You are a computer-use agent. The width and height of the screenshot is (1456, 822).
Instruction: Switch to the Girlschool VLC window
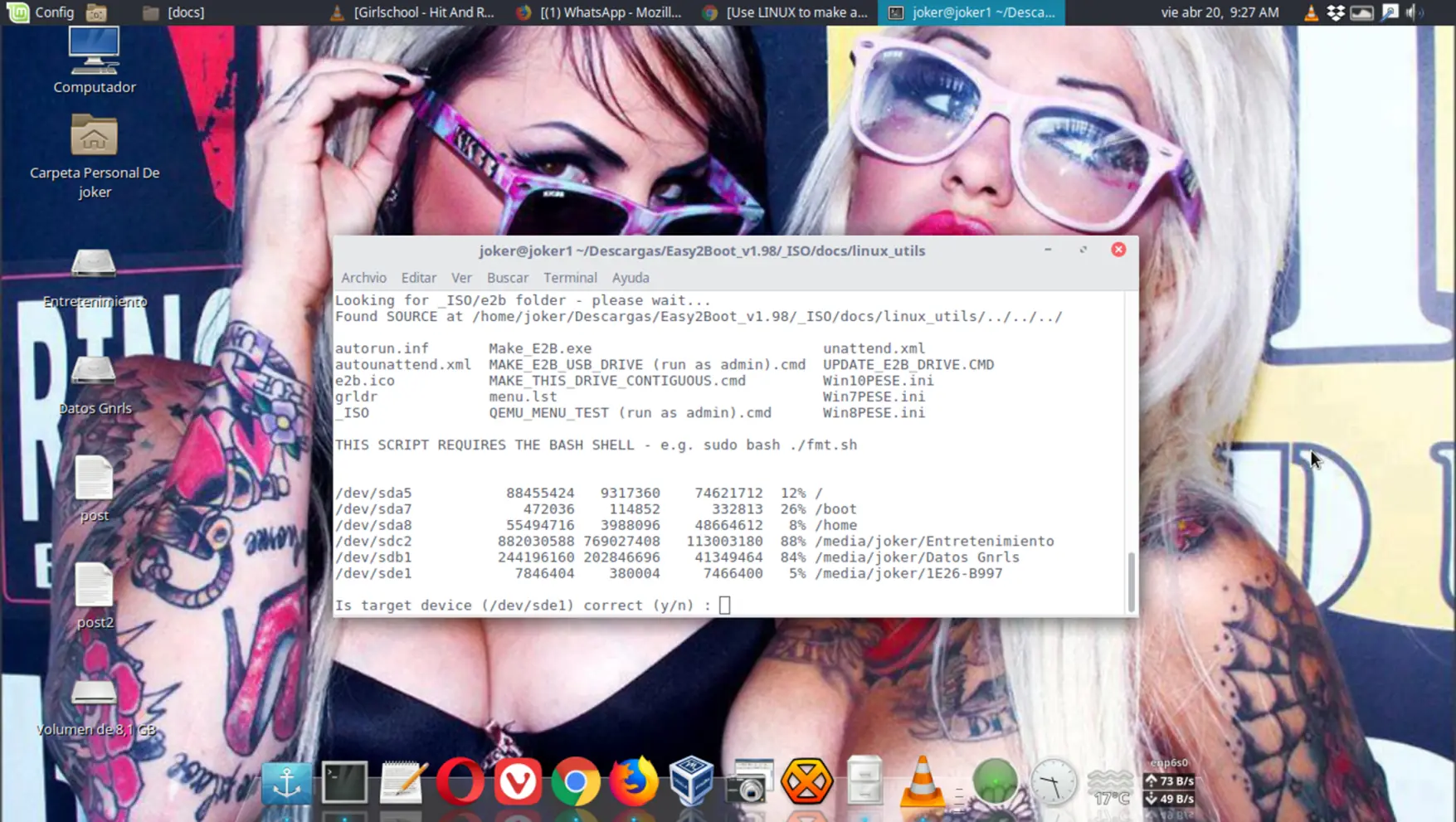(413, 12)
